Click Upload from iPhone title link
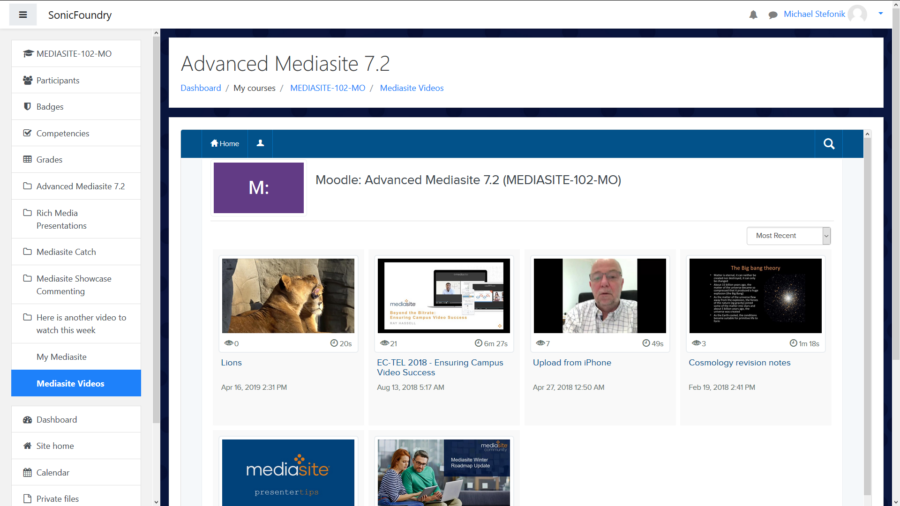 572,363
